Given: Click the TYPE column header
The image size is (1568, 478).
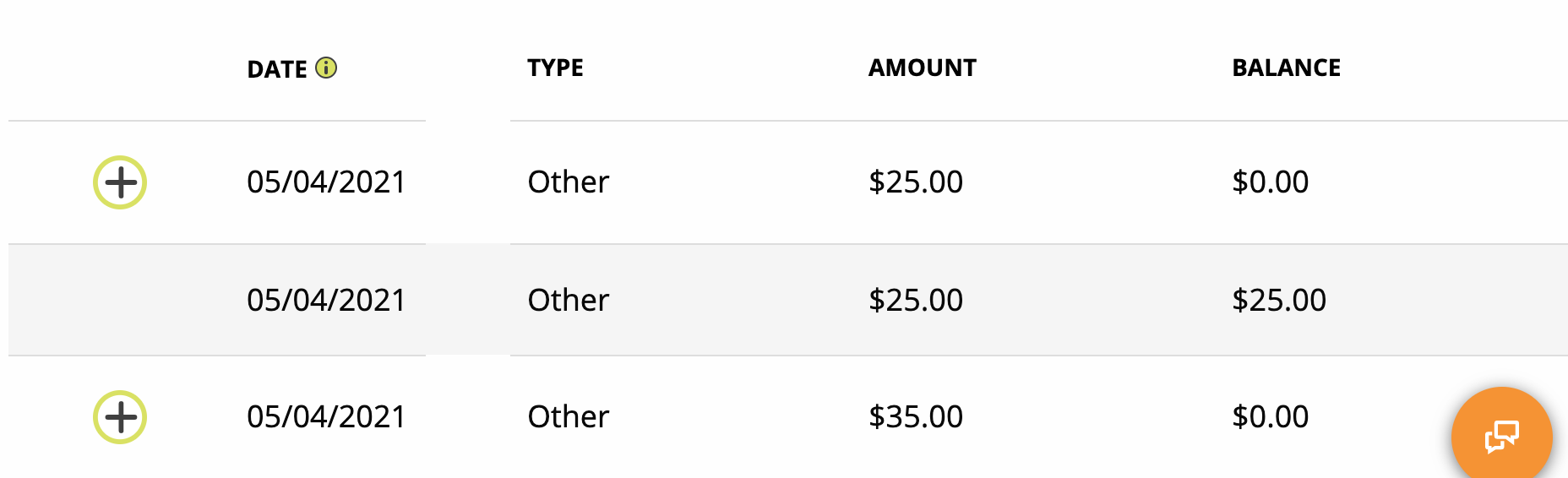Looking at the screenshot, I should (x=555, y=68).
